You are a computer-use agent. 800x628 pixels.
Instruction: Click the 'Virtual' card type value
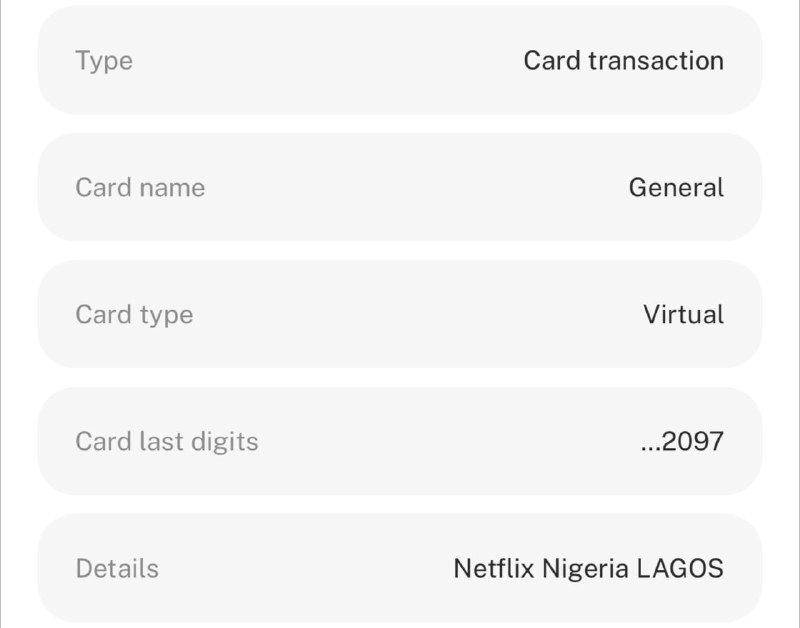tap(683, 315)
